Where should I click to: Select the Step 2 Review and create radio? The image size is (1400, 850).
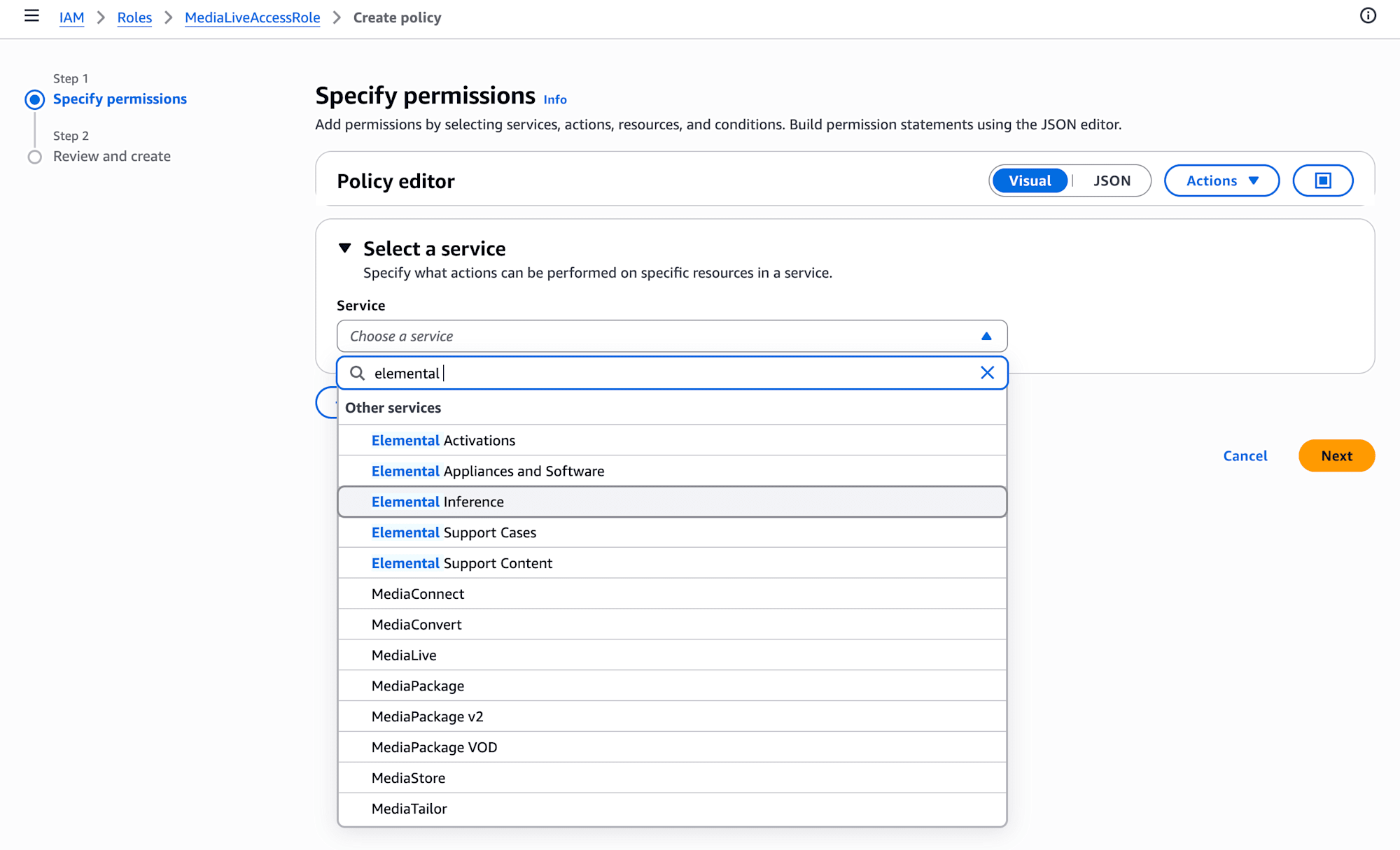pyautogui.click(x=35, y=157)
